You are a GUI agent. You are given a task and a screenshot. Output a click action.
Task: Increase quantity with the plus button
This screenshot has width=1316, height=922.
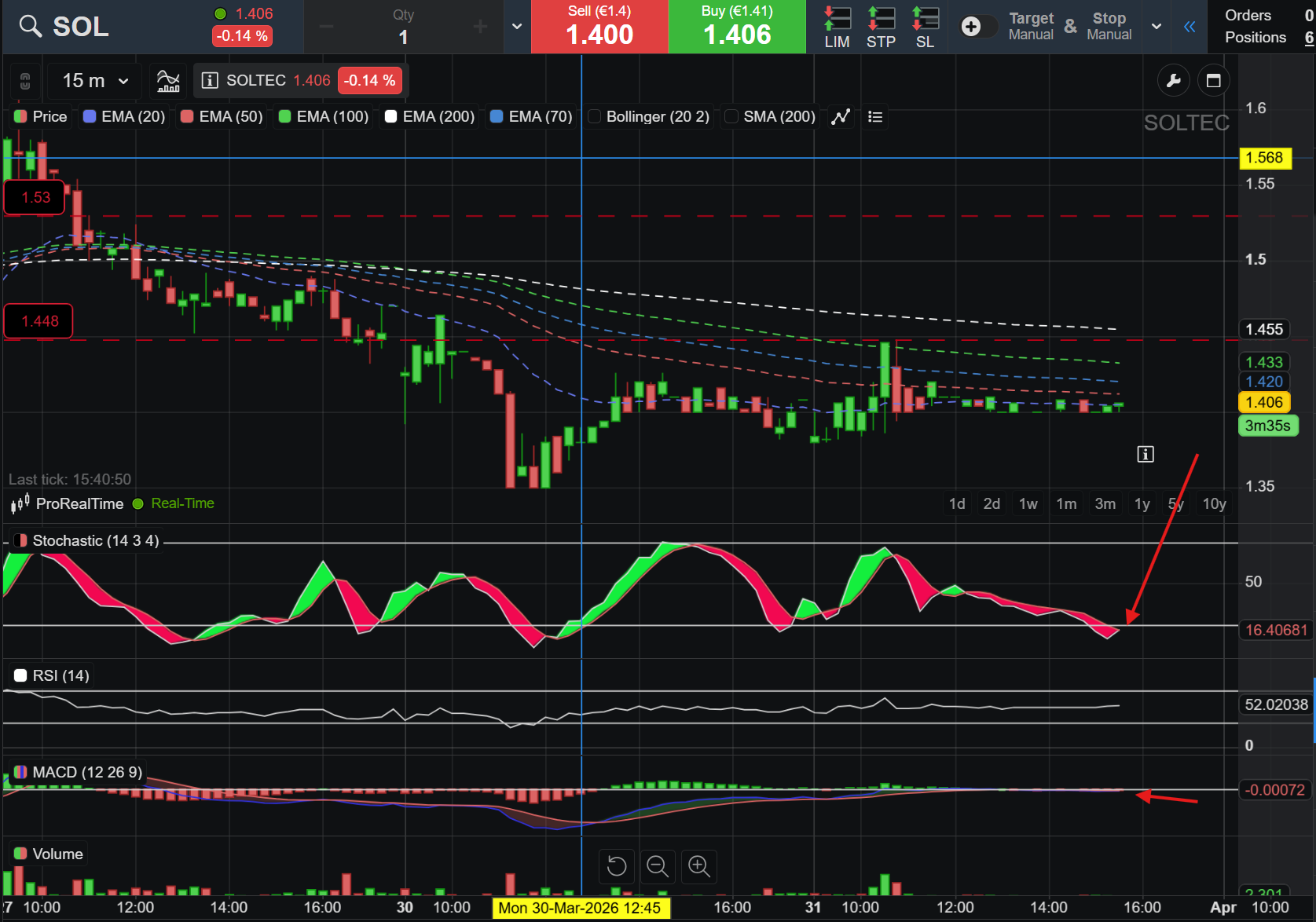pos(480,27)
